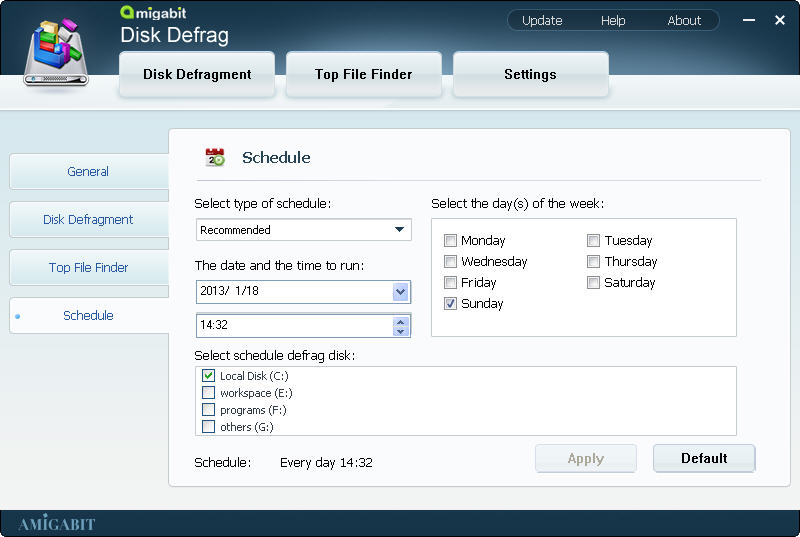800x537 pixels.
Task: Open the schedule type dropdown showing Recommended
Action: [x=304, y=230]
